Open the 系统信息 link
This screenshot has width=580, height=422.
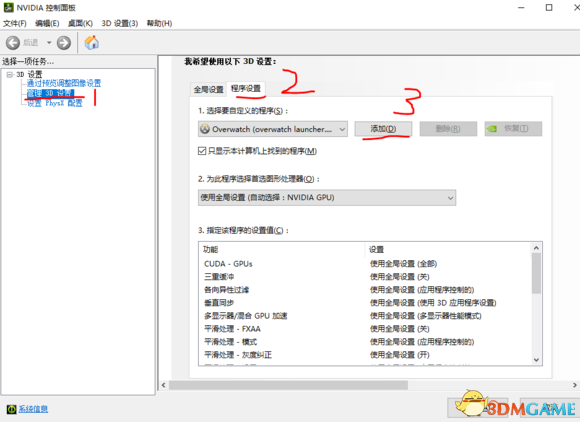(x=33, y=409)
